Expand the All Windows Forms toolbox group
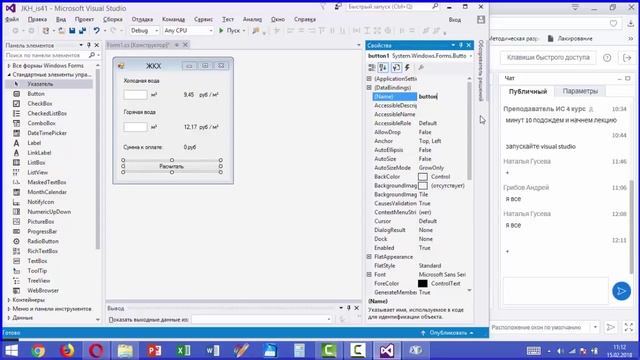The height and width of the screenshot is (360, 640). [9, 65]
